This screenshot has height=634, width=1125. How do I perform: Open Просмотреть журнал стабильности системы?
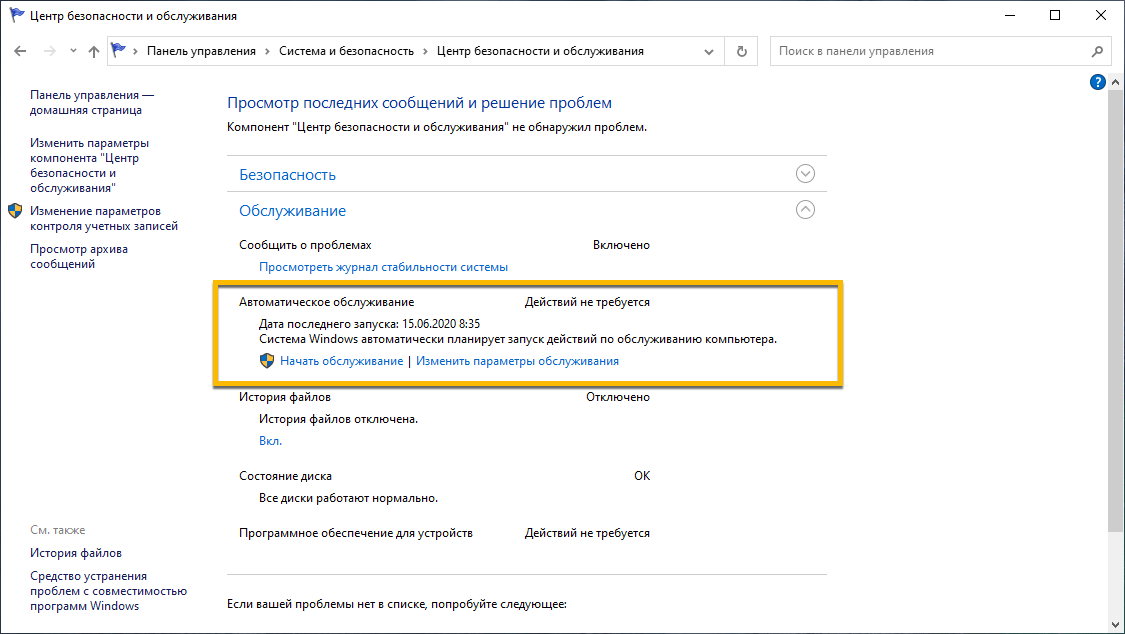(386, 266)
